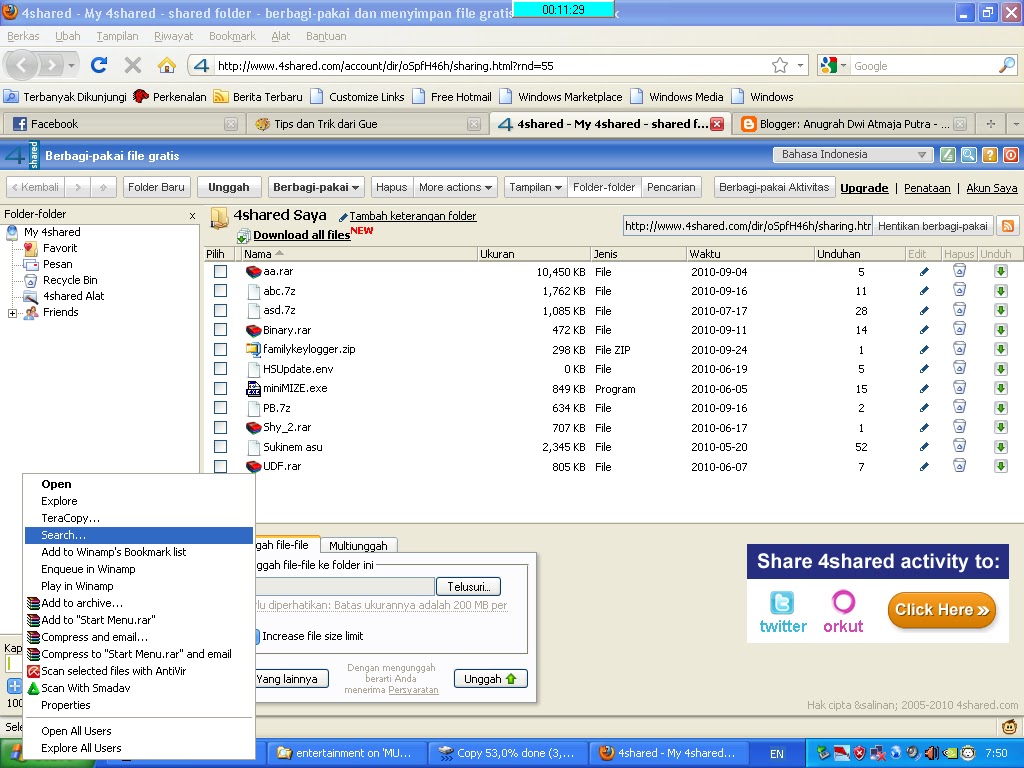Click the delete icon in PB.7z row
Viewport: 1024px width, 768px height.
959,408
